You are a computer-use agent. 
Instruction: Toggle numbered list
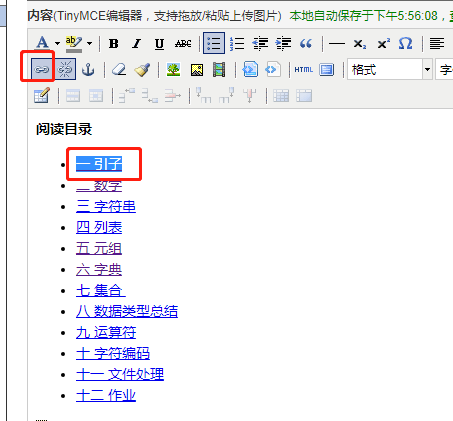click(x=237, y=43)
